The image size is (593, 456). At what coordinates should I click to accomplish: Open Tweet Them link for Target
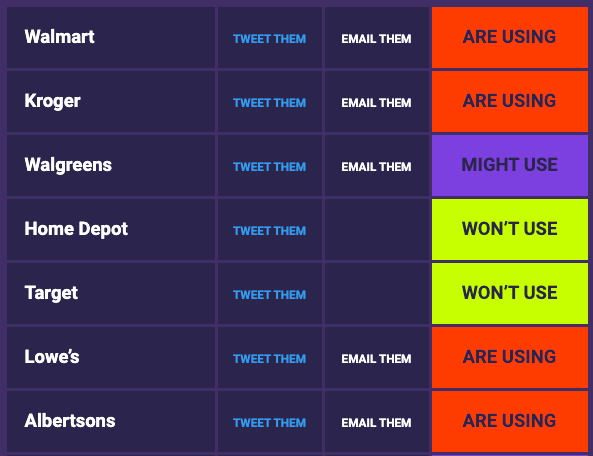[269, 294]
